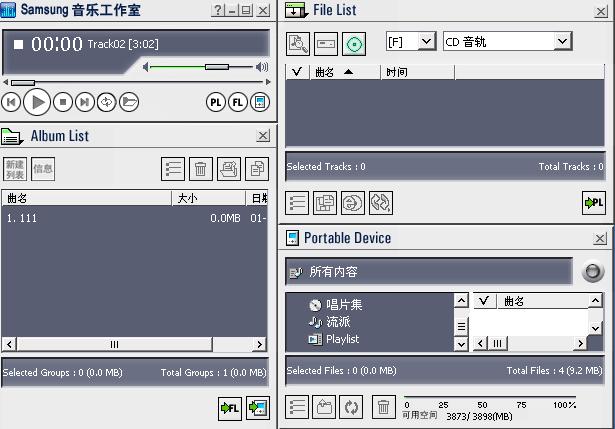Click the 新建列表 button in Album List
This screenshot has height=429, width=615.
[15, 169]
